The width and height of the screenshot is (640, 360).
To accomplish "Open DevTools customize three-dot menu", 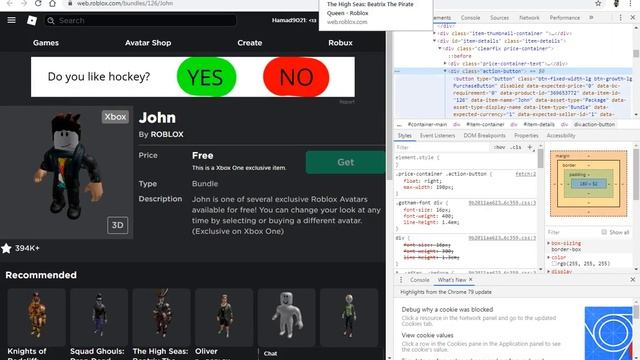I will point(620,18).
